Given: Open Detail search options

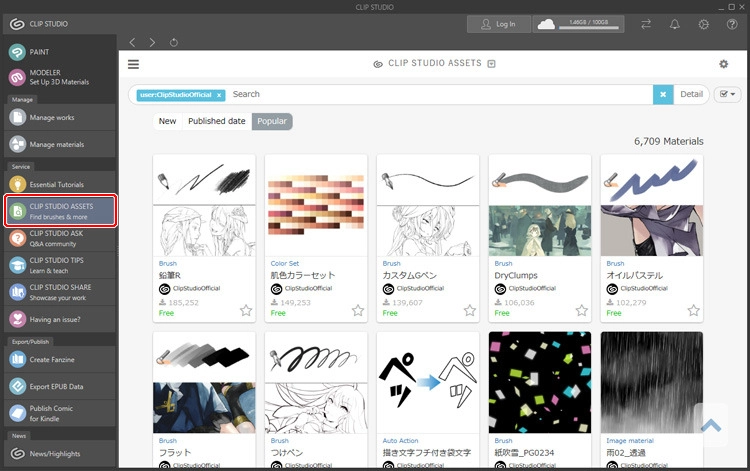Looking at the screenshot, I should pos(692,94).
